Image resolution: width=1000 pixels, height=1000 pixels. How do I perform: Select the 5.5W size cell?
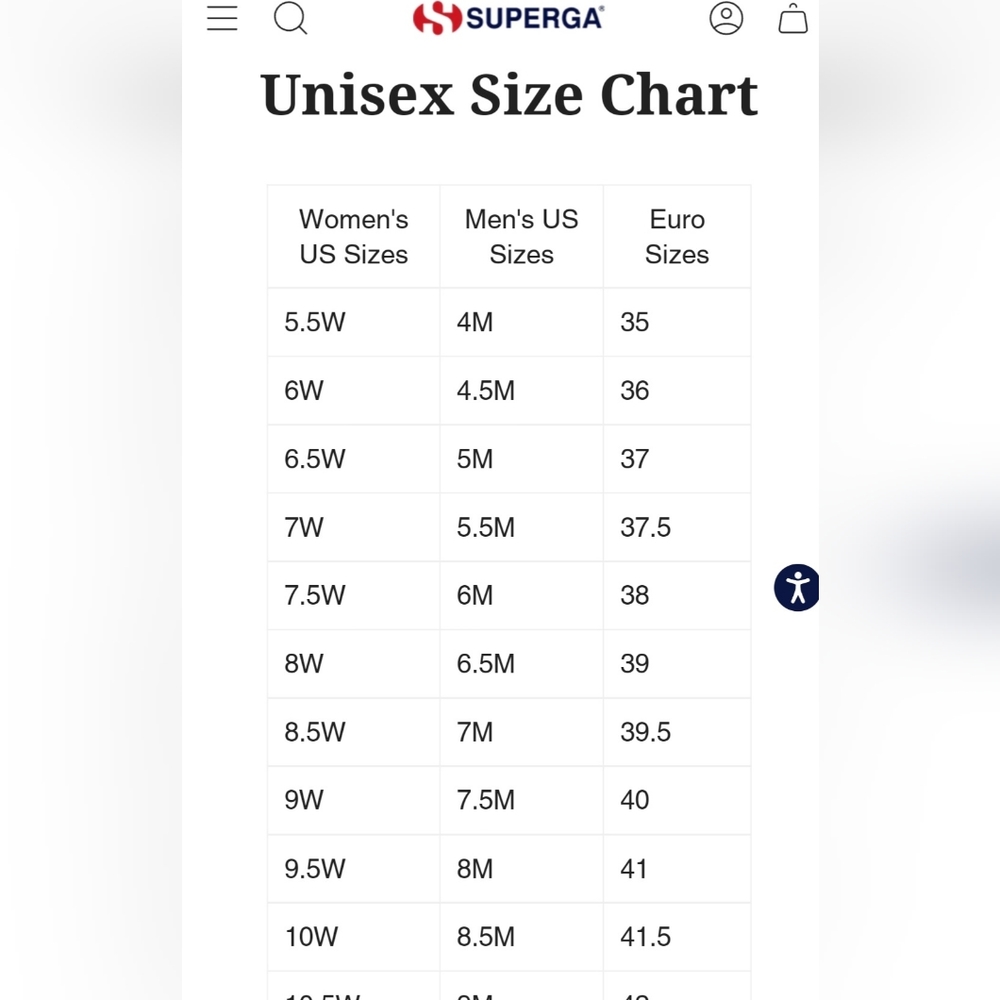click(353, 322)
